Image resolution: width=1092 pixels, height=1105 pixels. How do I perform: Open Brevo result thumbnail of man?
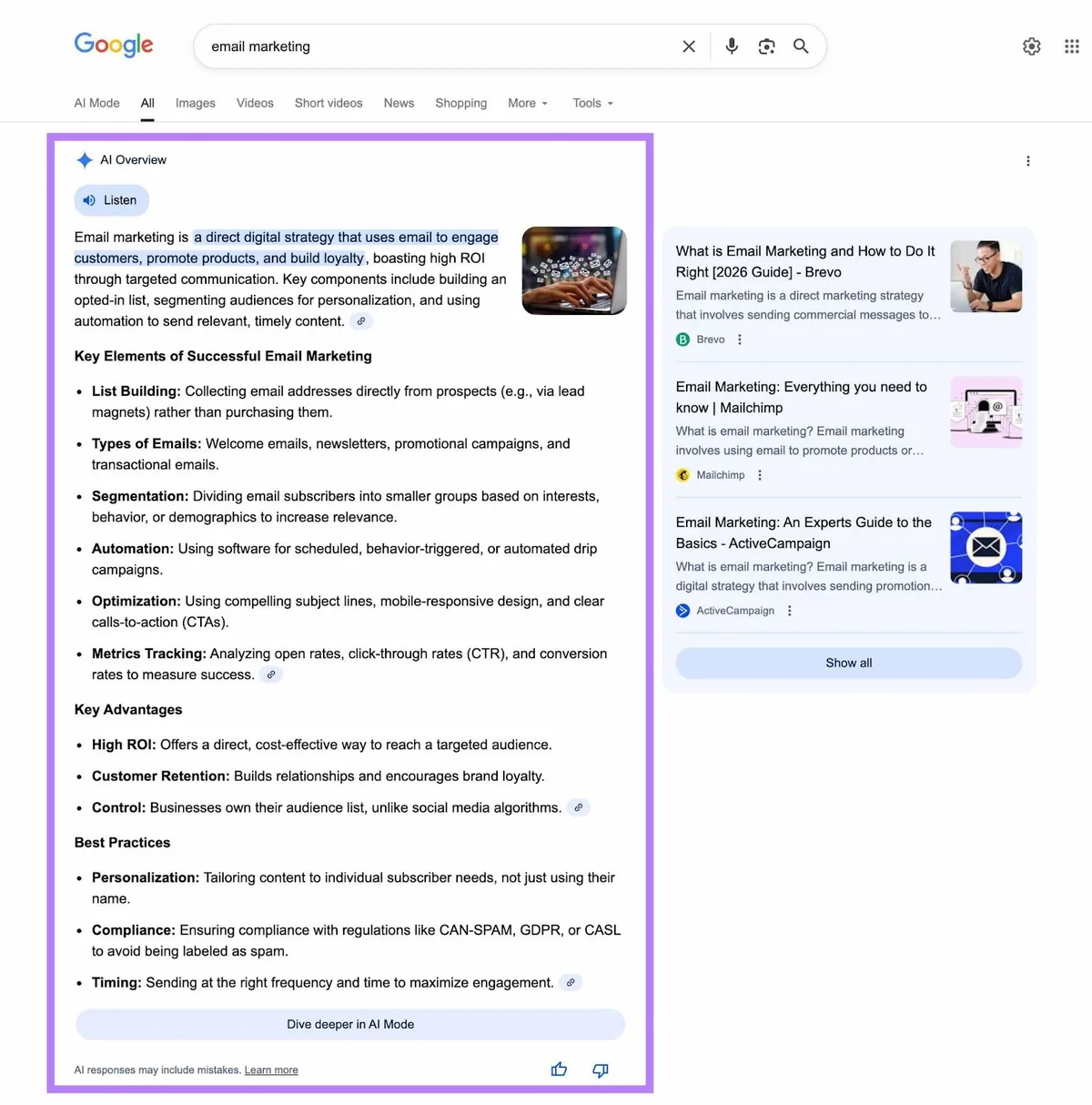(x=986, y=277)
